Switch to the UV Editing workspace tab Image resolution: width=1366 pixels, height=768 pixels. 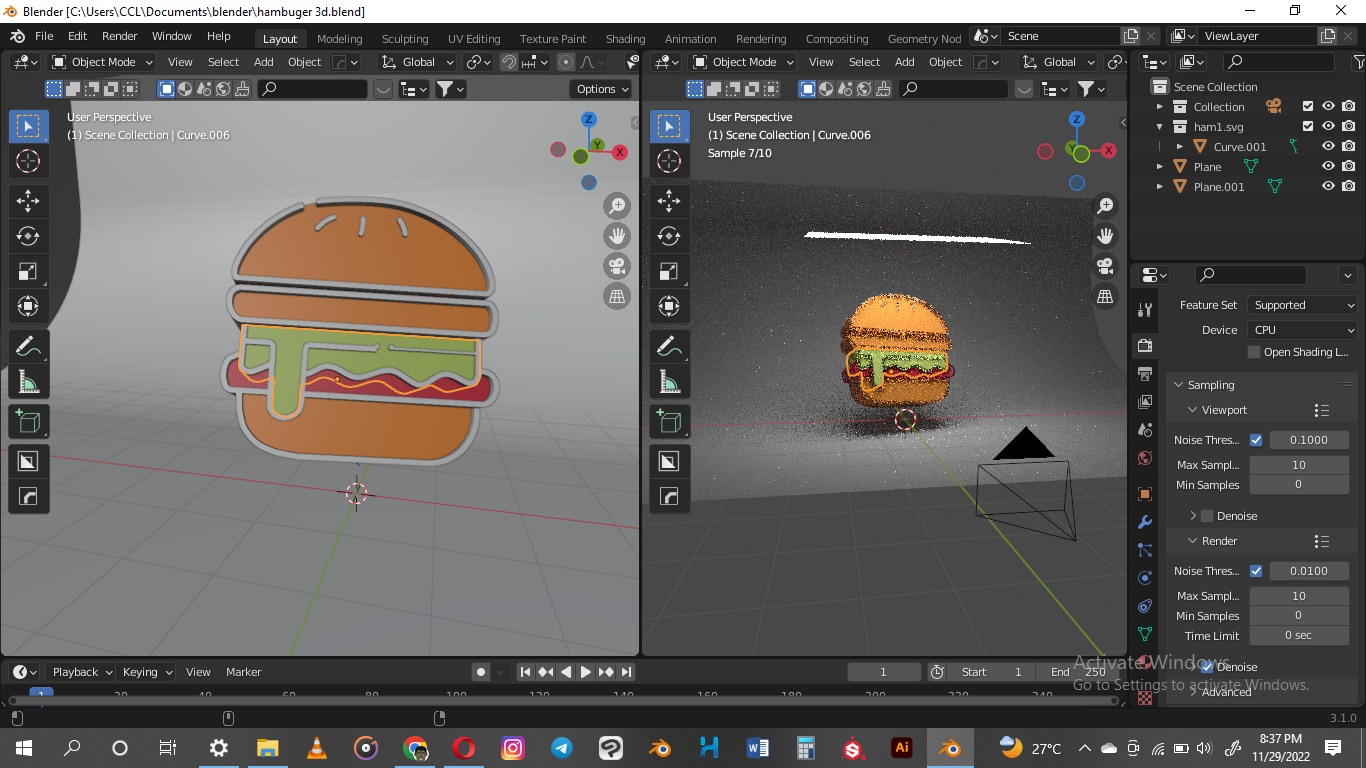click(474, 39)
